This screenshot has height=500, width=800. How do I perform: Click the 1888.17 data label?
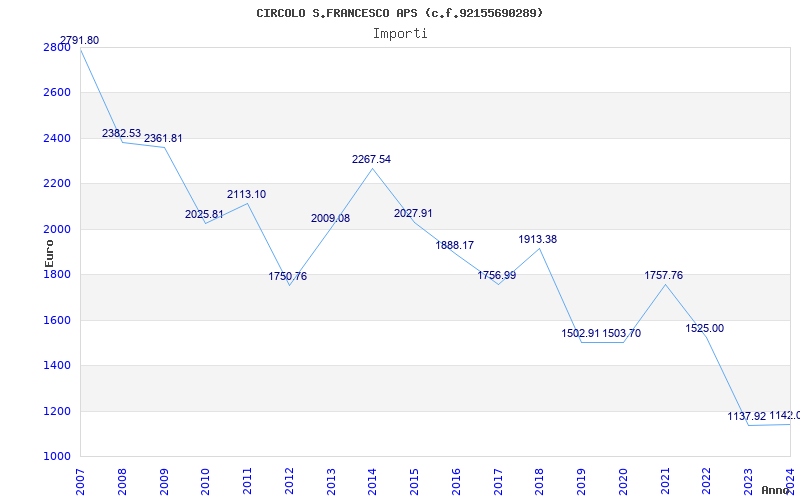tap(455, 245)
